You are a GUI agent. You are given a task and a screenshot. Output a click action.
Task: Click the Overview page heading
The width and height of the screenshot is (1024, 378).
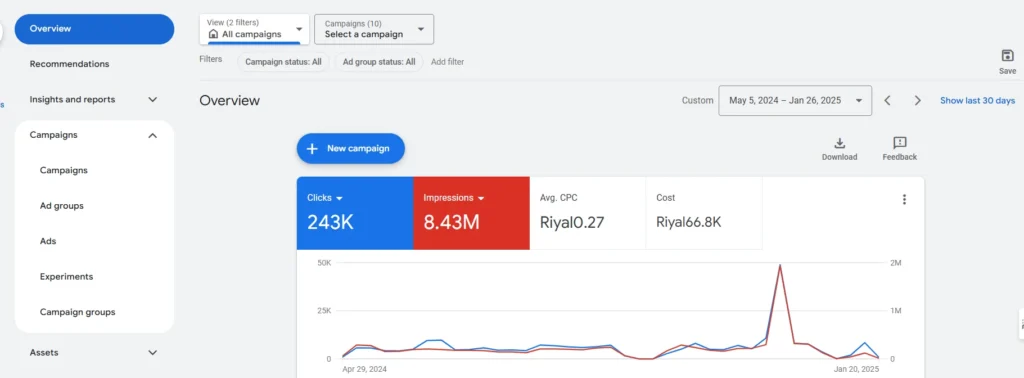pyautogui.click(x=229, y=101)
